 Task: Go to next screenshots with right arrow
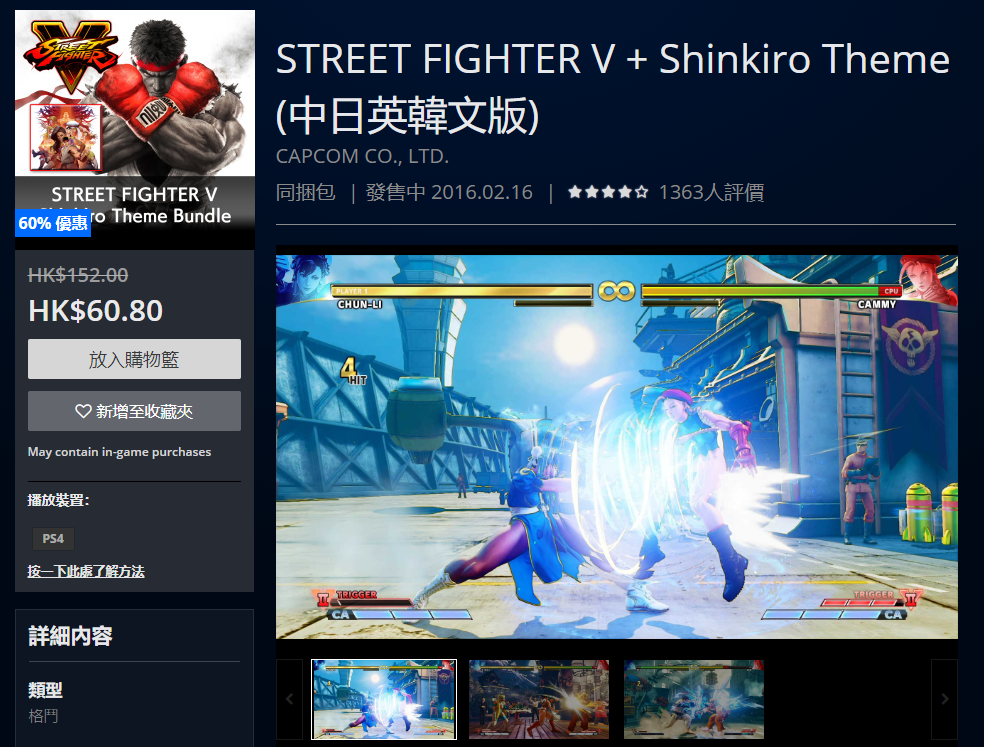point(944,699)
